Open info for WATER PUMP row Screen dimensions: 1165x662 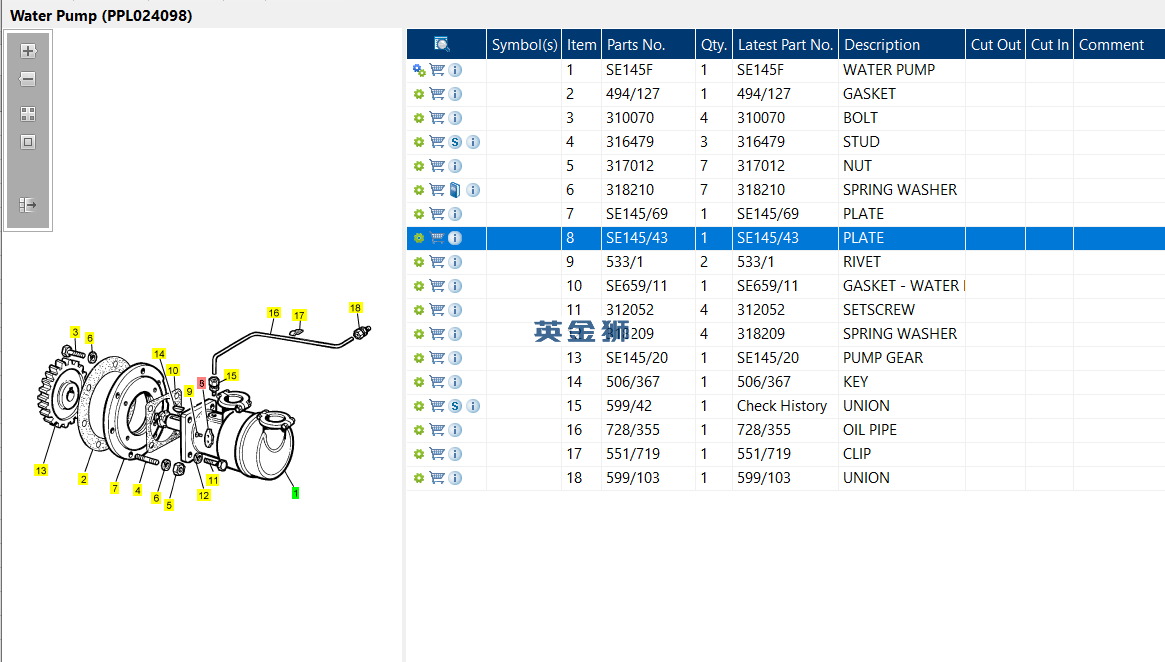455,70
